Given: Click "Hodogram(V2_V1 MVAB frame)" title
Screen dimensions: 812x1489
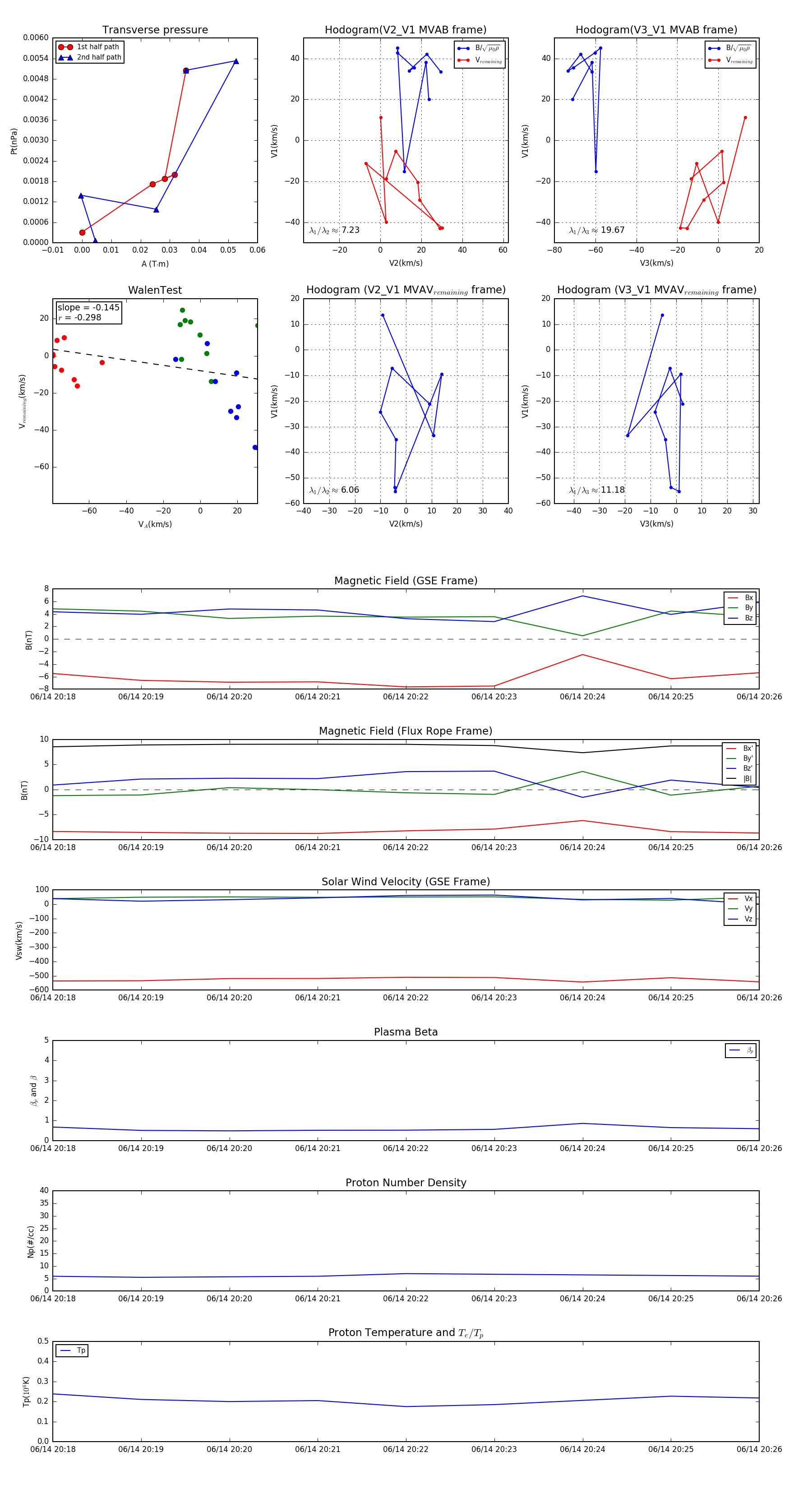Looking at the screenshot, I should [406, 30].
